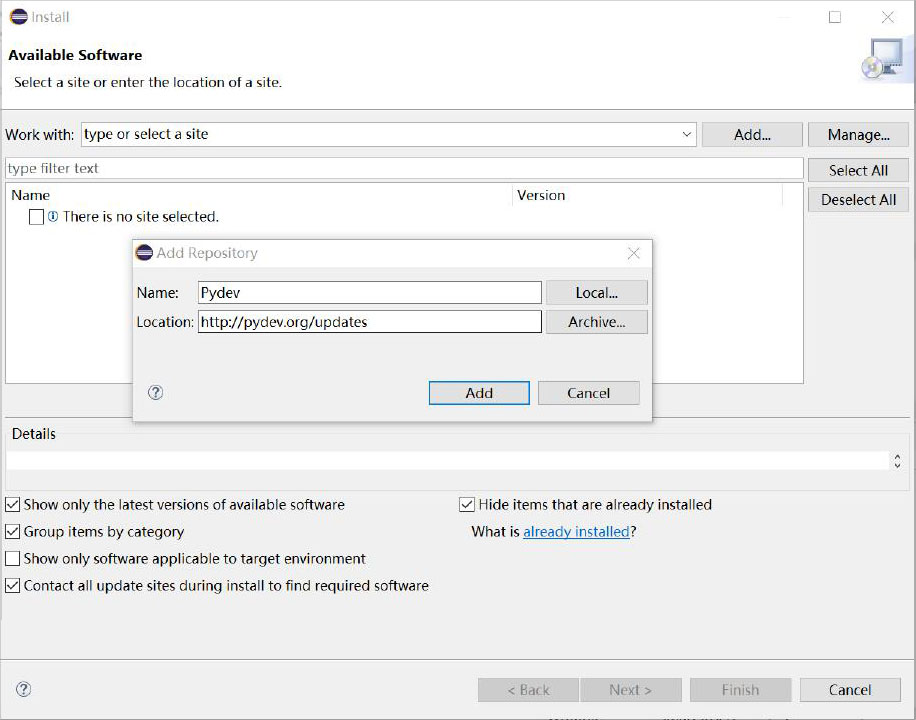Click the Add button to confirm repository
This screenshot has height=720, width=916.
tap(479, 393)
